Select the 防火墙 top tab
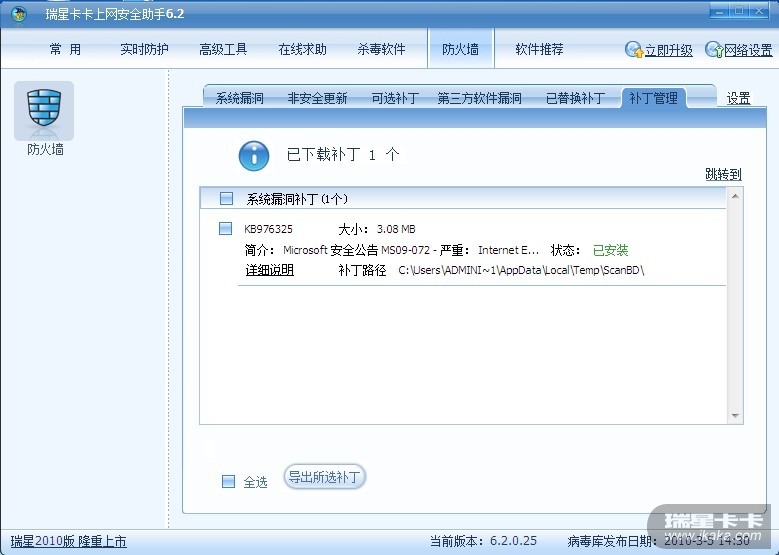 [461, 49]
